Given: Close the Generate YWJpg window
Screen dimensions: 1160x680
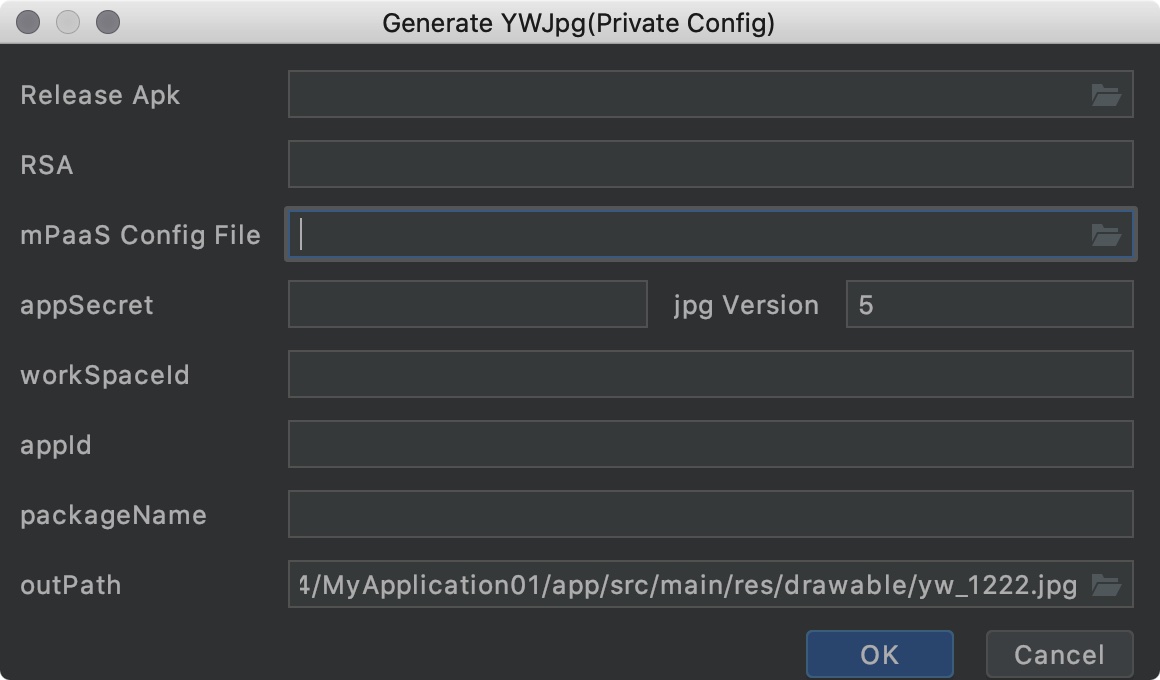Looking at the screenshot, I should 28,22.
